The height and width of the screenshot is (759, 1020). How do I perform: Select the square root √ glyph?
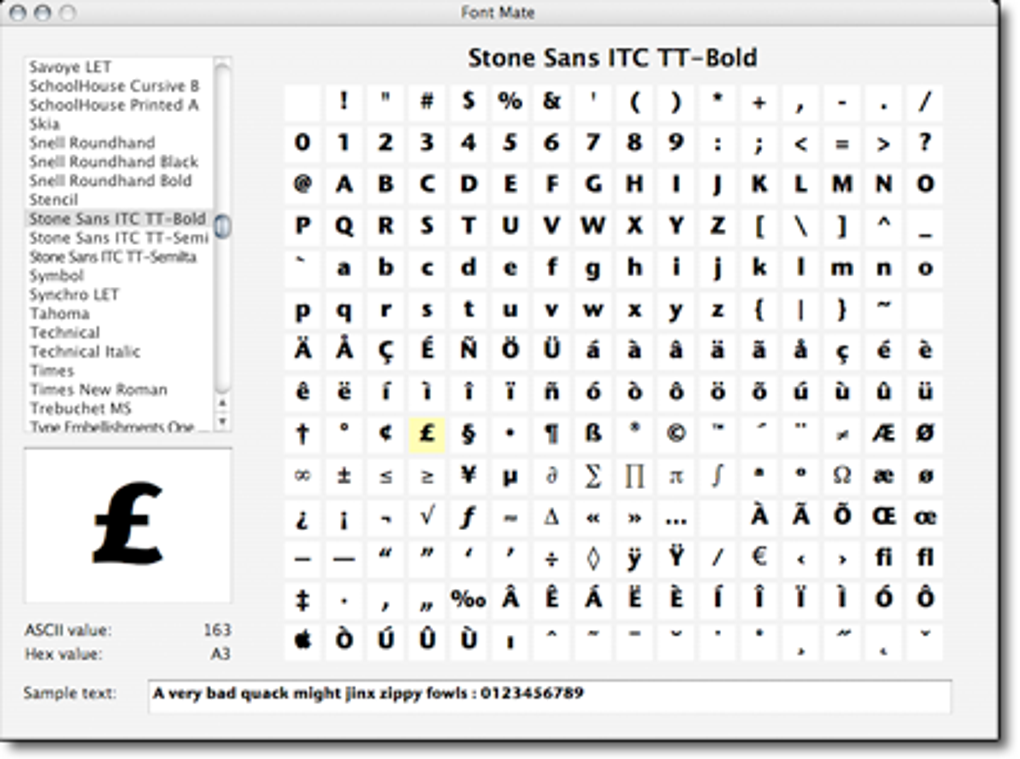(426, 516)
